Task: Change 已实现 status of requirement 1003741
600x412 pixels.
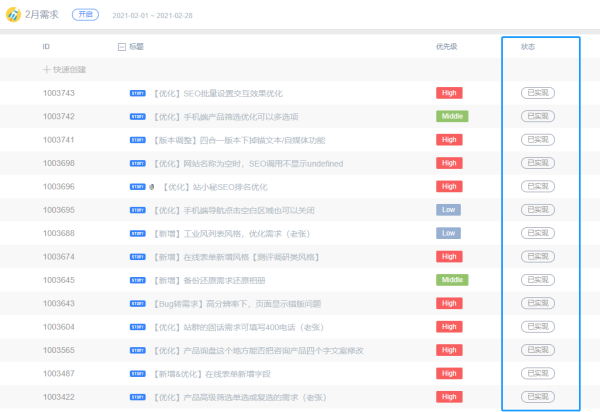Action: point(539,140)
